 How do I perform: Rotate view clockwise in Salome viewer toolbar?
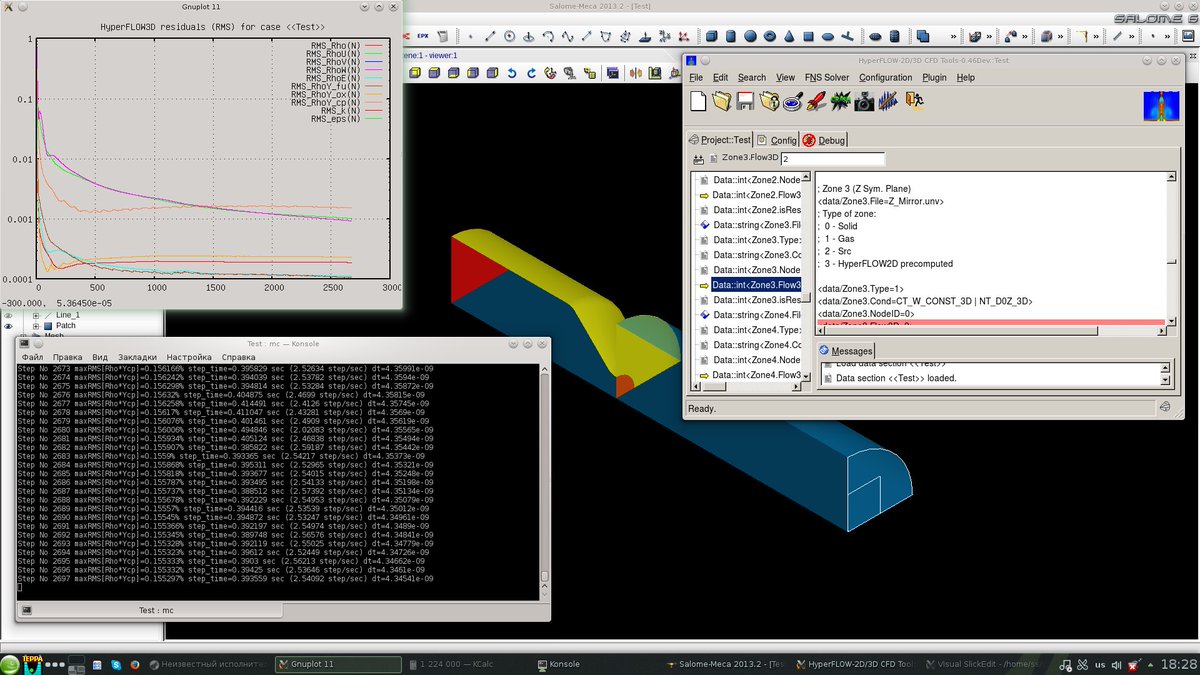pyautogui.click(x=531, y=72)
